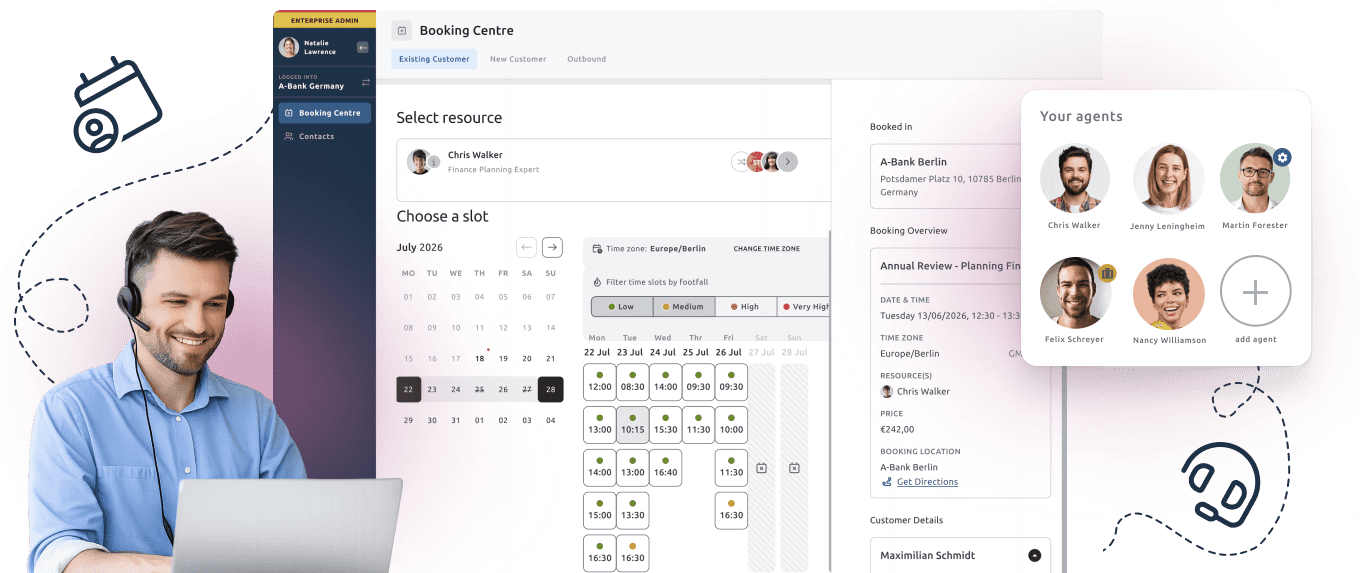Choose the 16:40 slot on Wednesday
The image size is (1360, 573).
click(666, 468)
